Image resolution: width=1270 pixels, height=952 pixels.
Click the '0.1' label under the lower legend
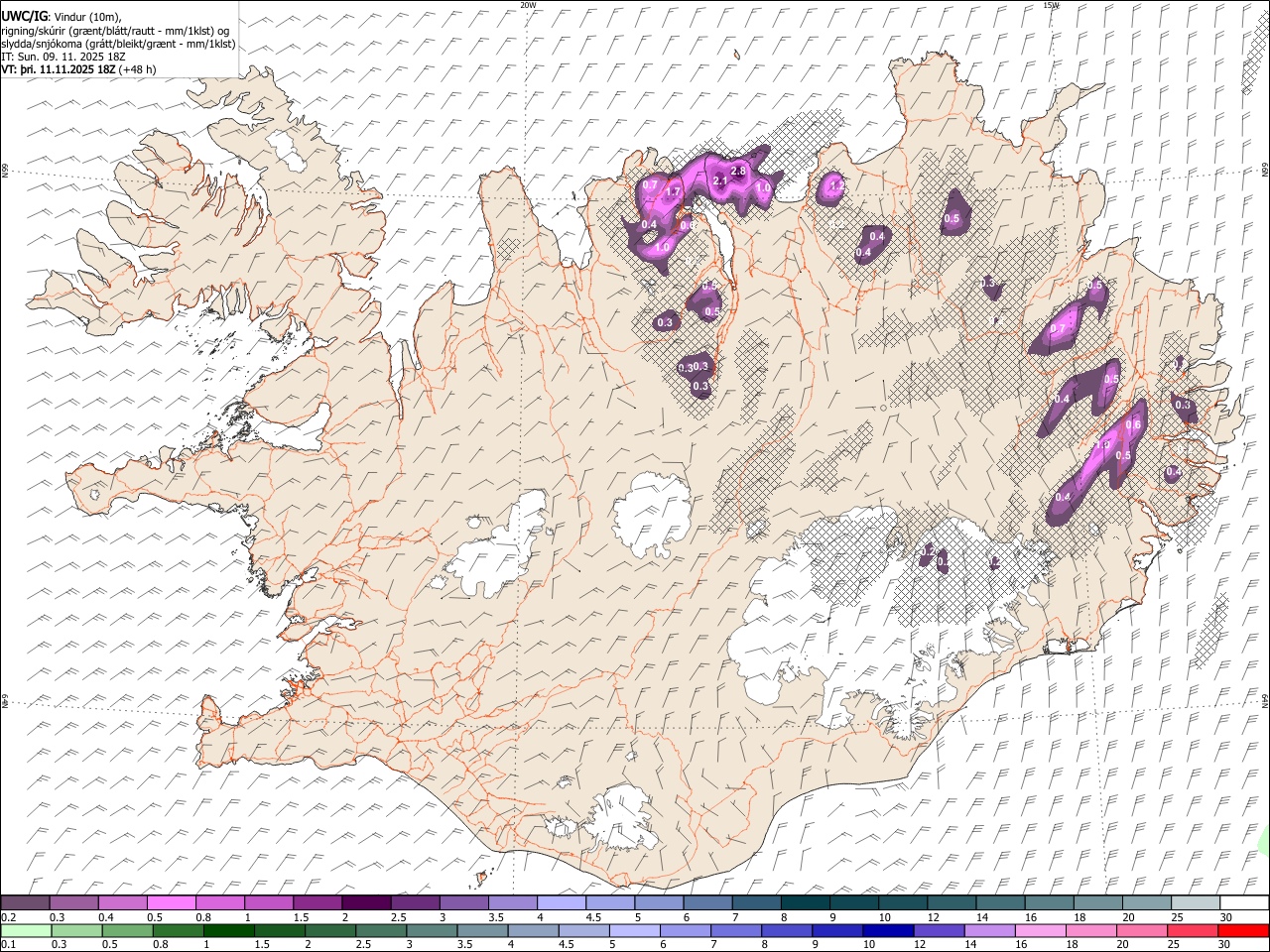coord(8,945)
